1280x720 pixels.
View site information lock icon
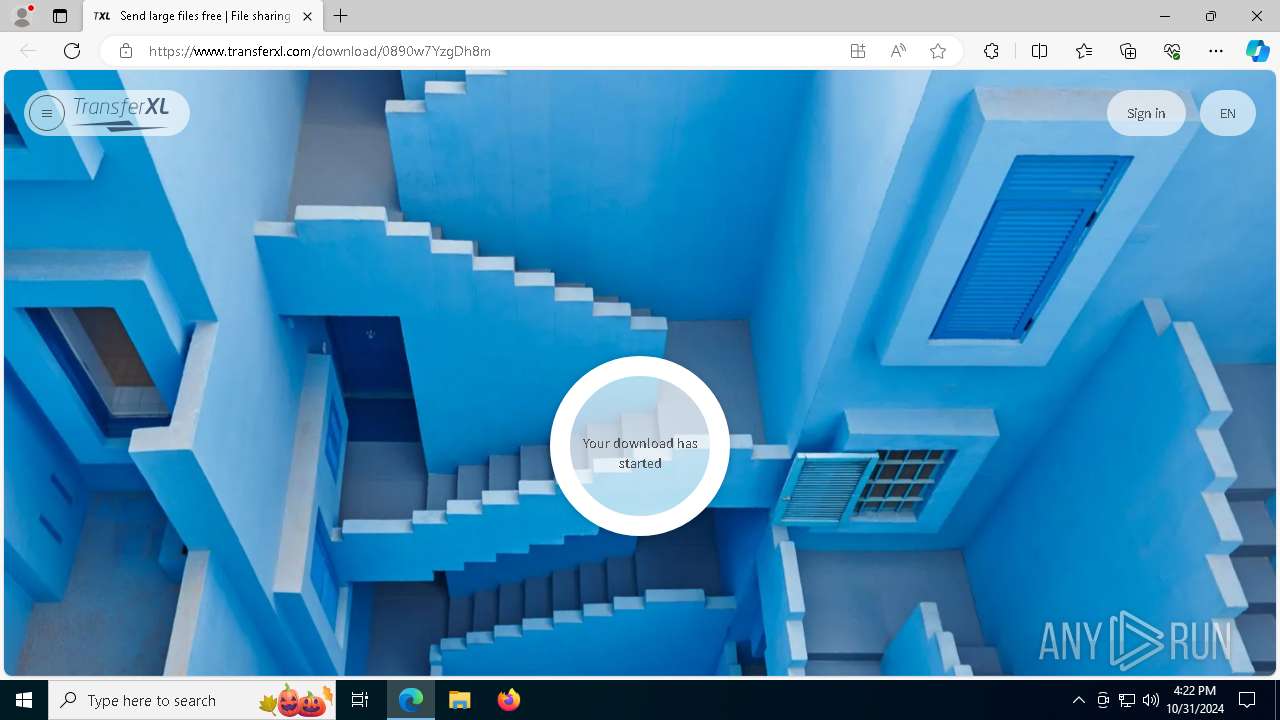coord(126,51)
